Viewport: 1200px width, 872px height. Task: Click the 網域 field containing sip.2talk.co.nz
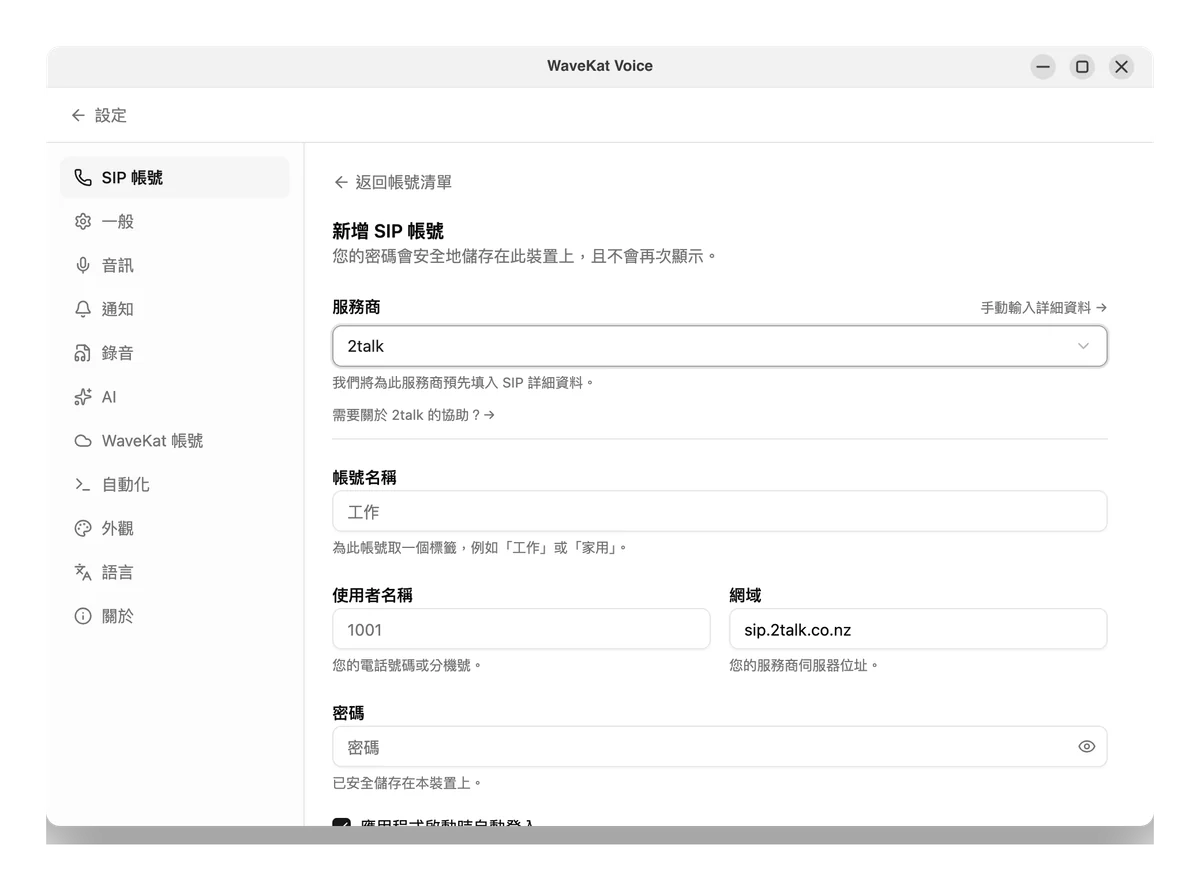click(918, 629)
